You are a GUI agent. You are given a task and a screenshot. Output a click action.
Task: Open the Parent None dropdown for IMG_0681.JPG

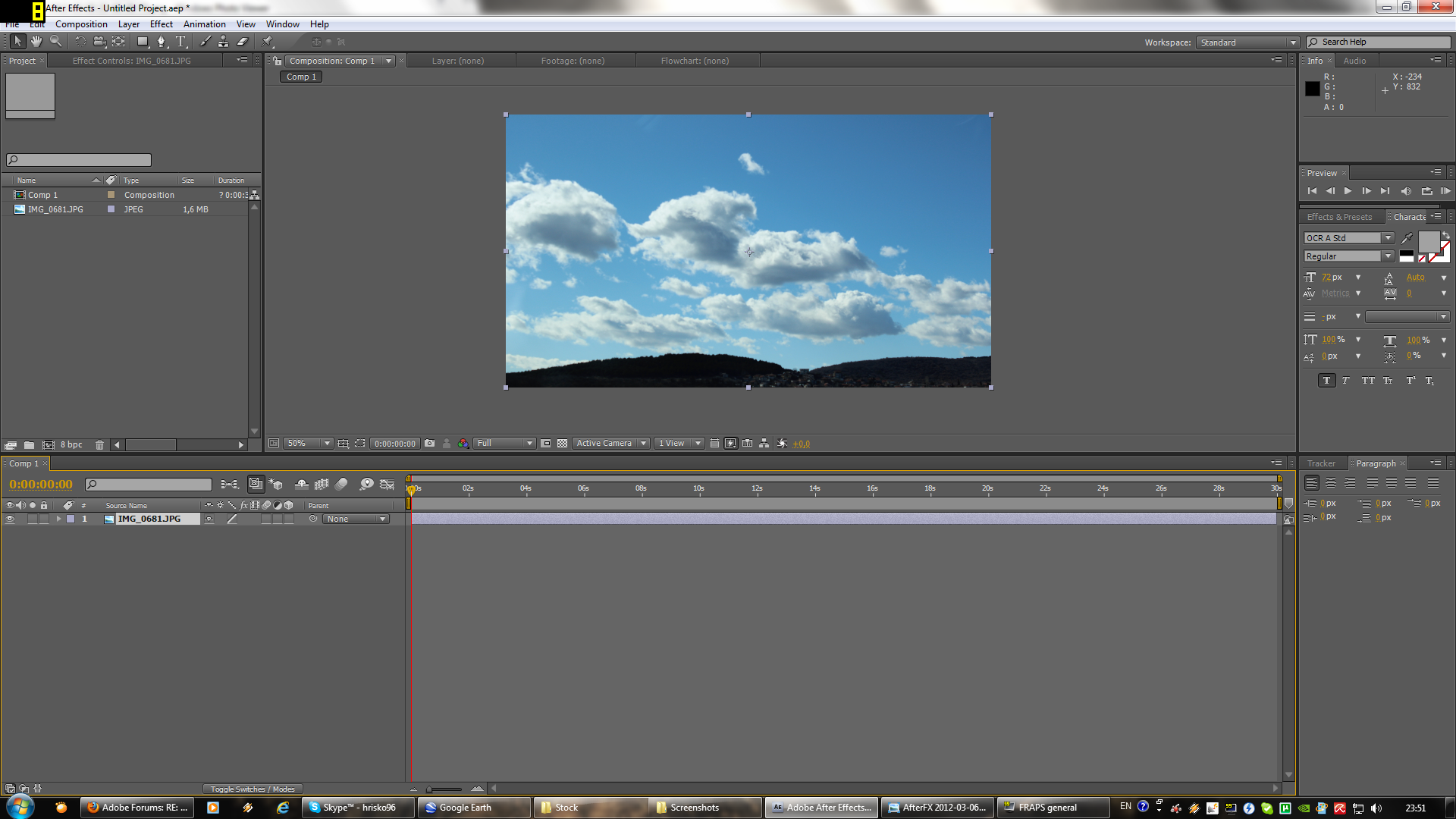[x=356, y=519]
